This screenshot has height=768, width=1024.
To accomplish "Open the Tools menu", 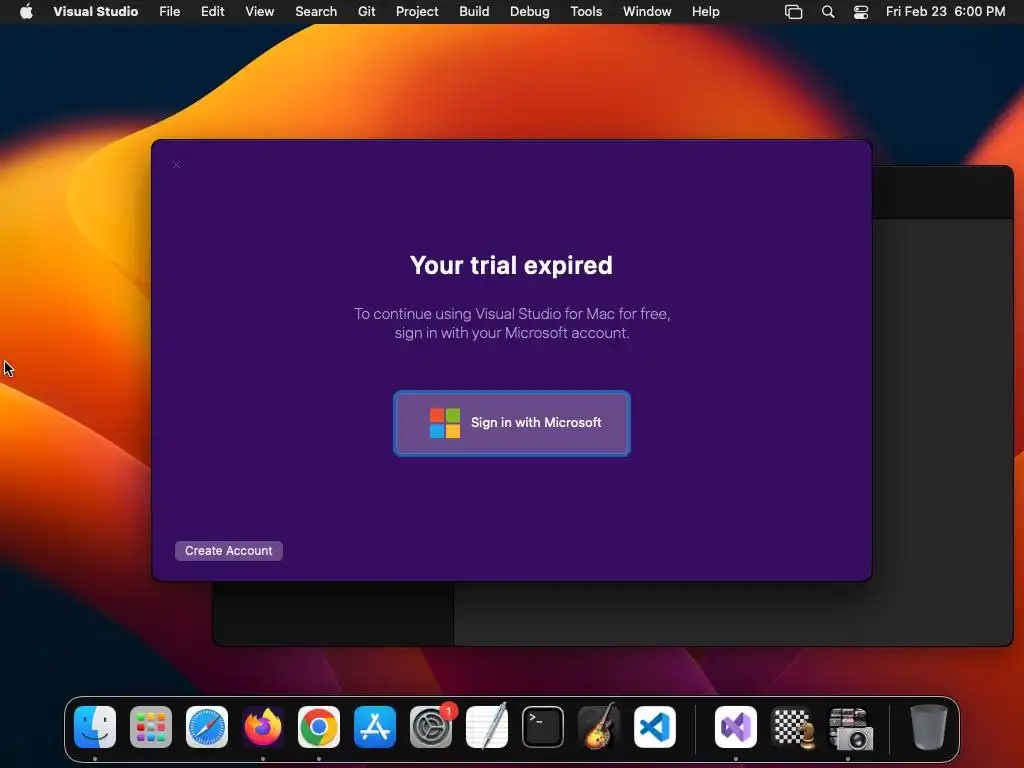I will pyautogui.click(x=586, y=11).
